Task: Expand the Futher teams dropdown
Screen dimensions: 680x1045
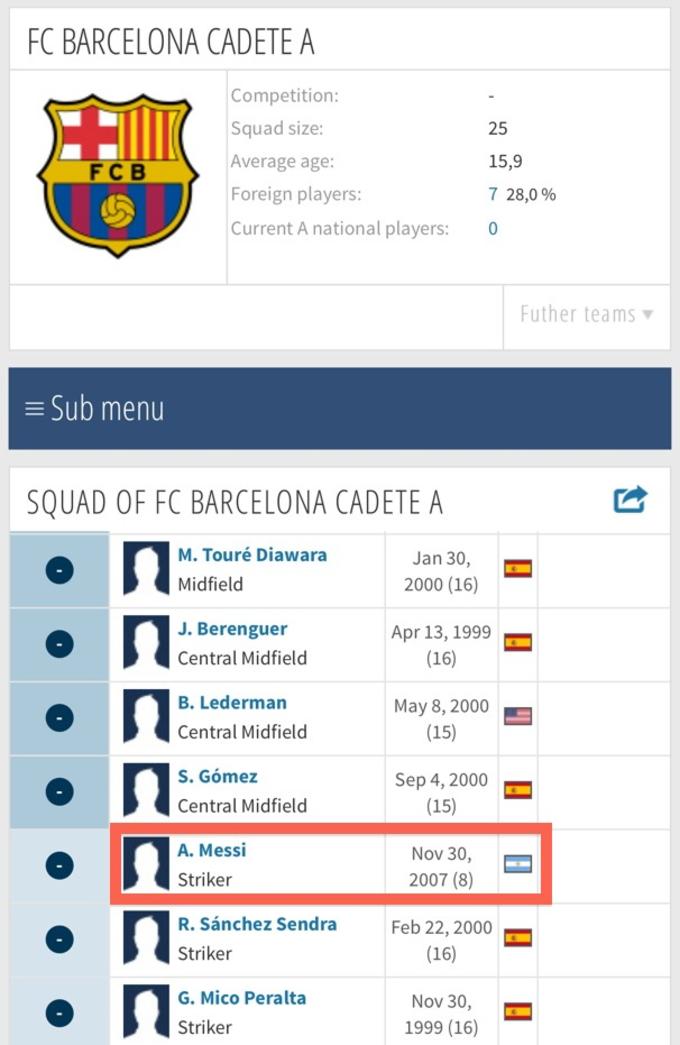Action: (587, 314)
